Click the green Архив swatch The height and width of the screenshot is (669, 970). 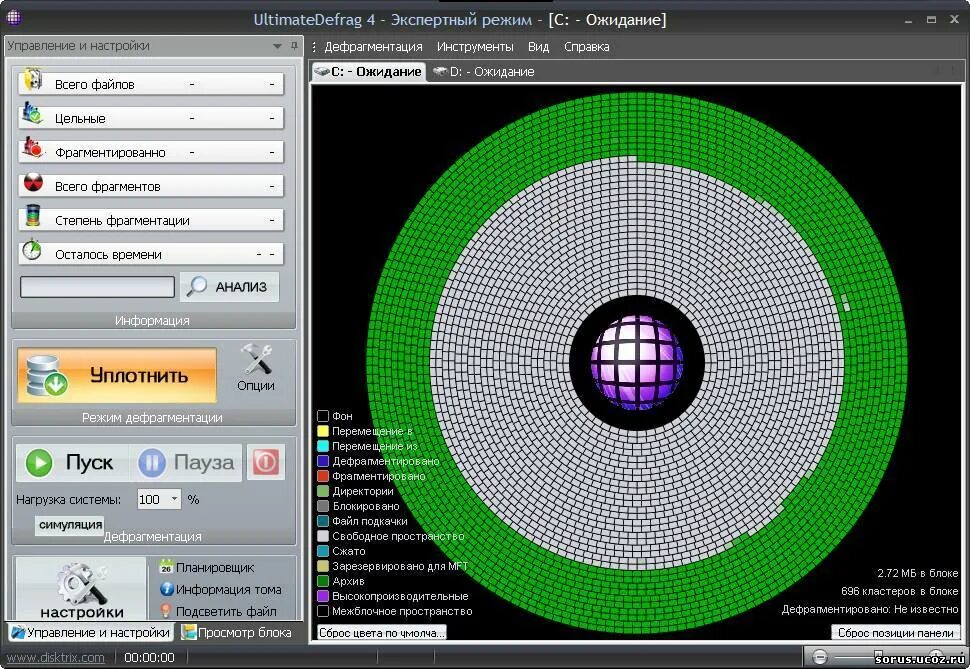pyautogui.click(x=323, y=581)
